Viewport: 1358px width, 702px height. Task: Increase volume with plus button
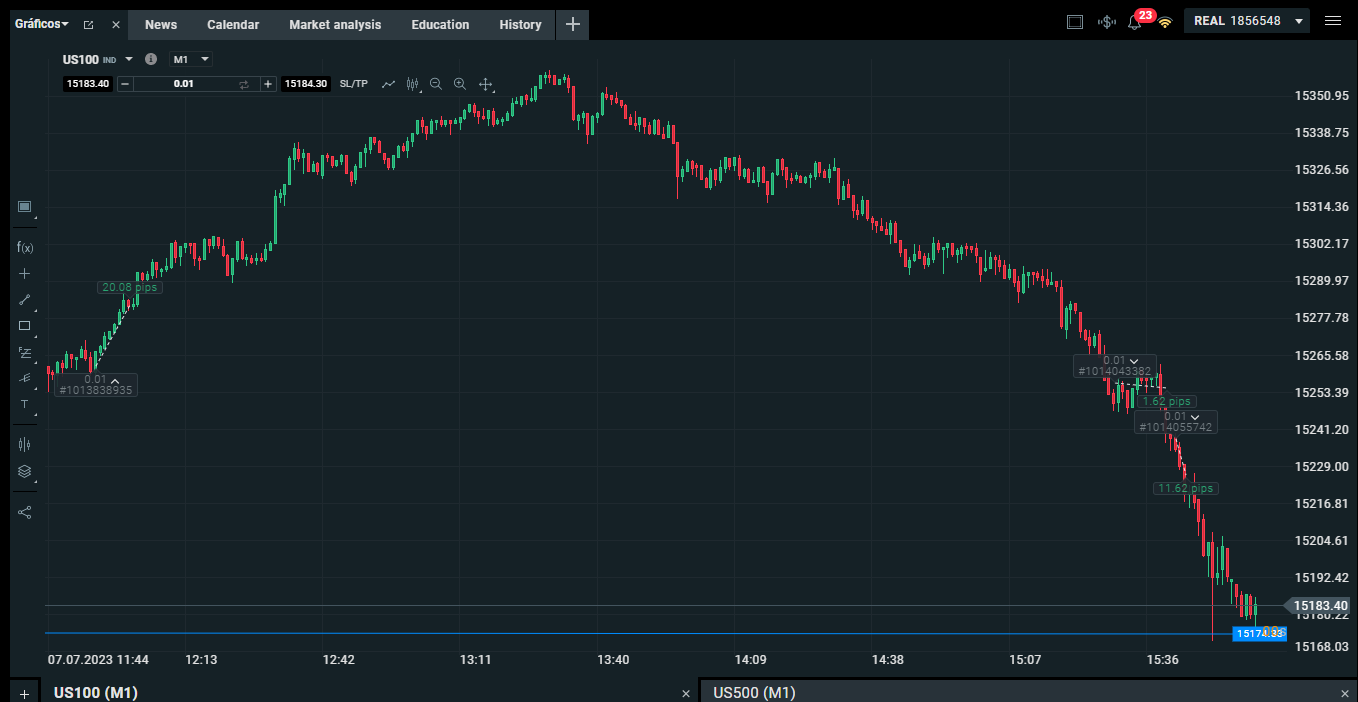pos(268,84)
